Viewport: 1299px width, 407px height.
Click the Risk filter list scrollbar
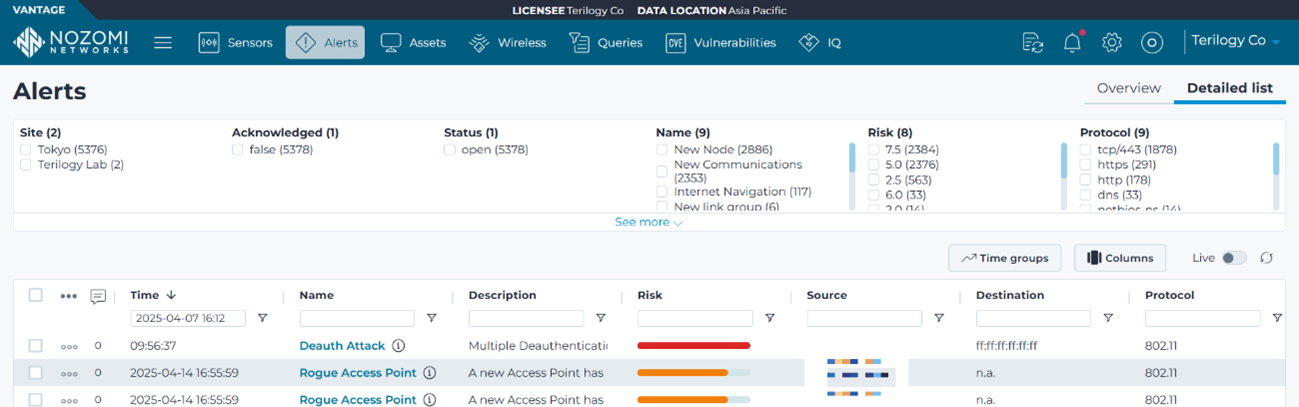[x=1064, y=160]
